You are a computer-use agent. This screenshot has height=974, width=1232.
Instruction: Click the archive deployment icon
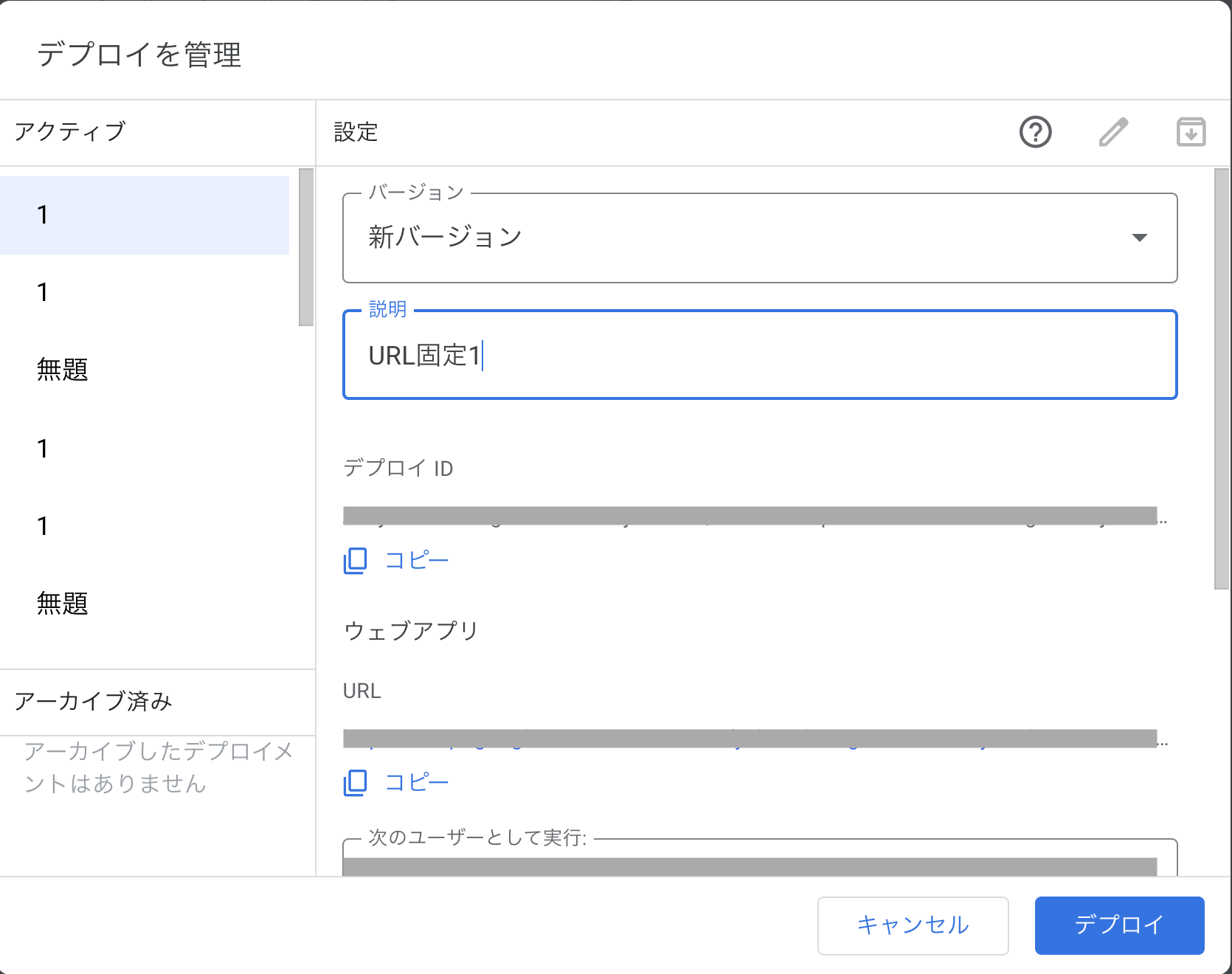coord(1191,133)
